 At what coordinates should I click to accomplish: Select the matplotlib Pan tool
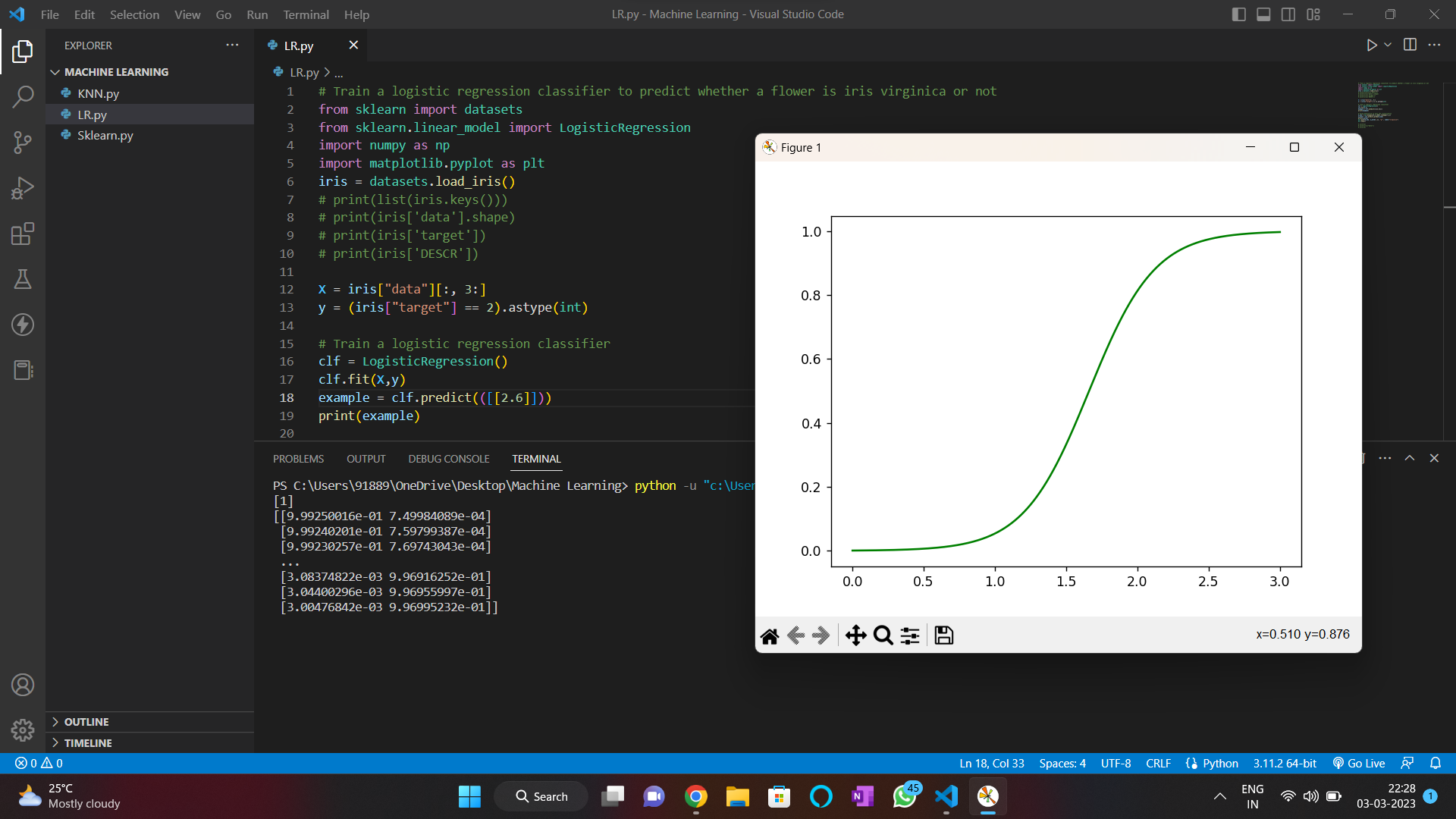coord(855,635)
